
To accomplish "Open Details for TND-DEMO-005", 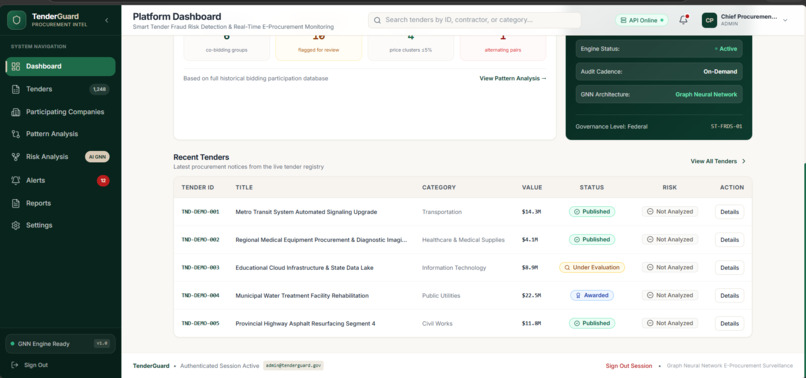I will click(x=729, y=323).
